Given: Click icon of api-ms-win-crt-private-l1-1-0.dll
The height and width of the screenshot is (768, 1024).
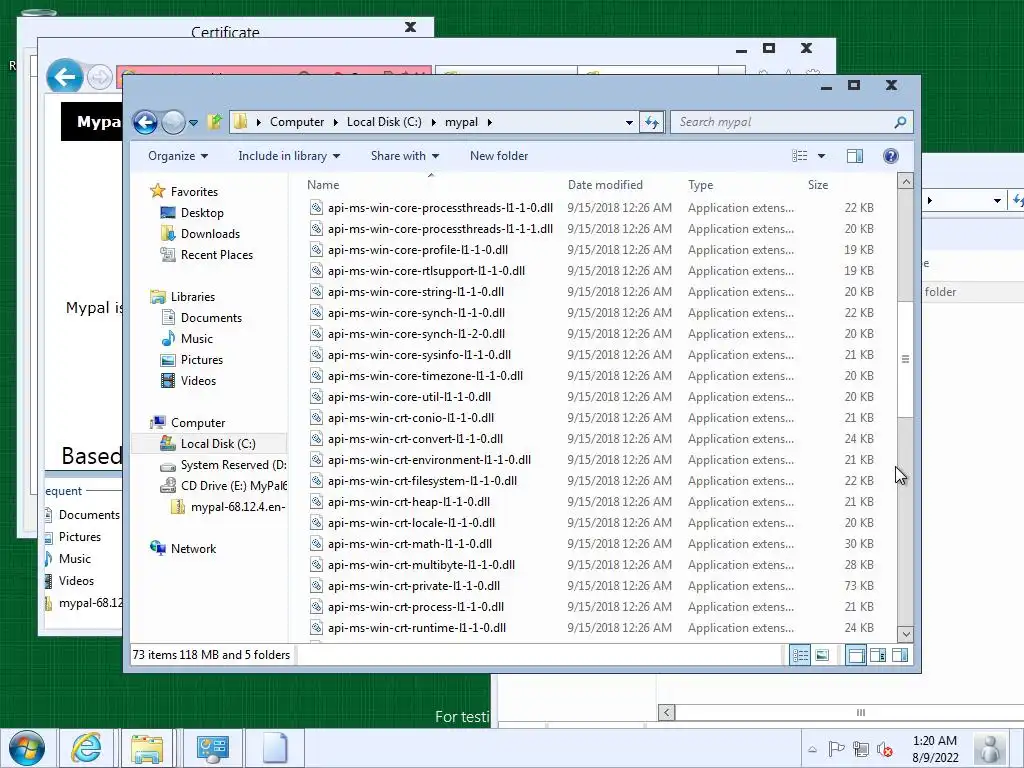Looking at the screenshot, I should (316, 586).
